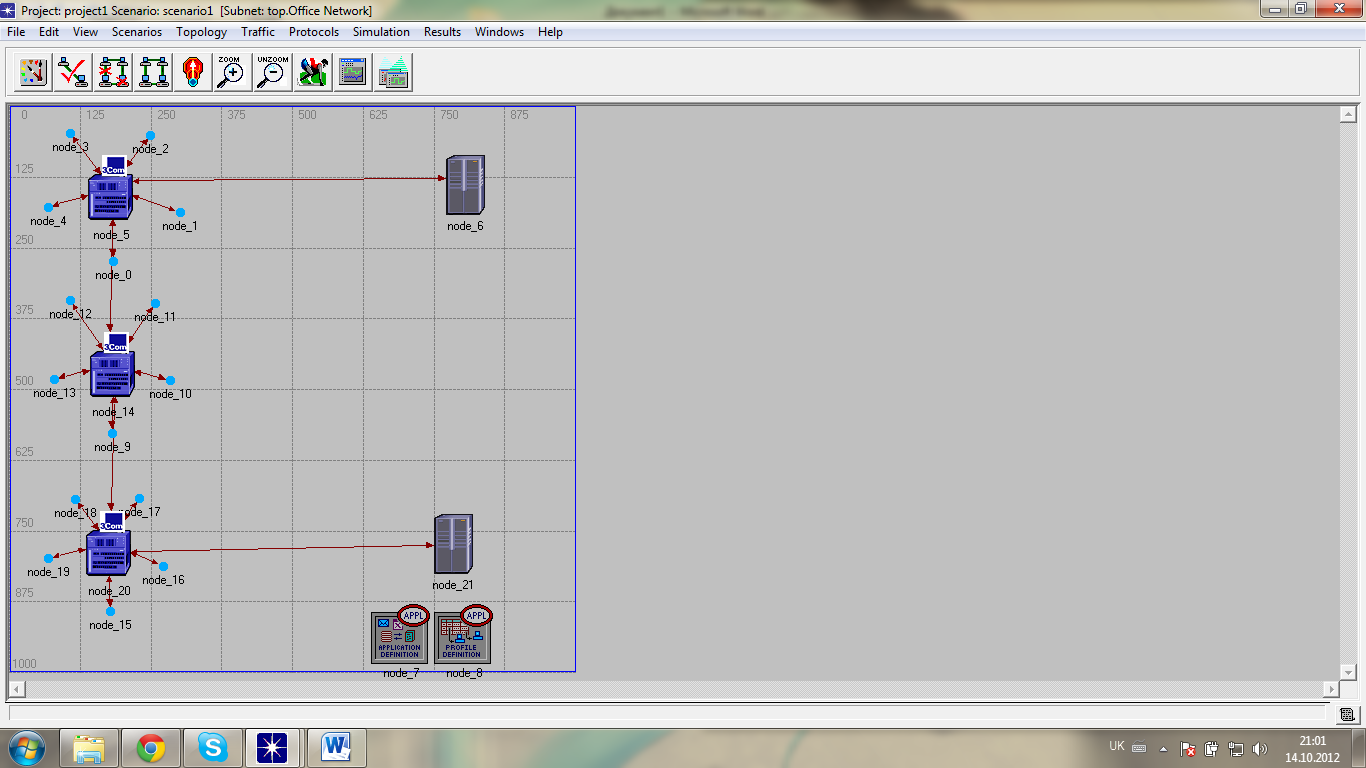Click the running man Configure/Run Simulation icon
Screen dimensions: 1366x768
(x=313, y=72)
